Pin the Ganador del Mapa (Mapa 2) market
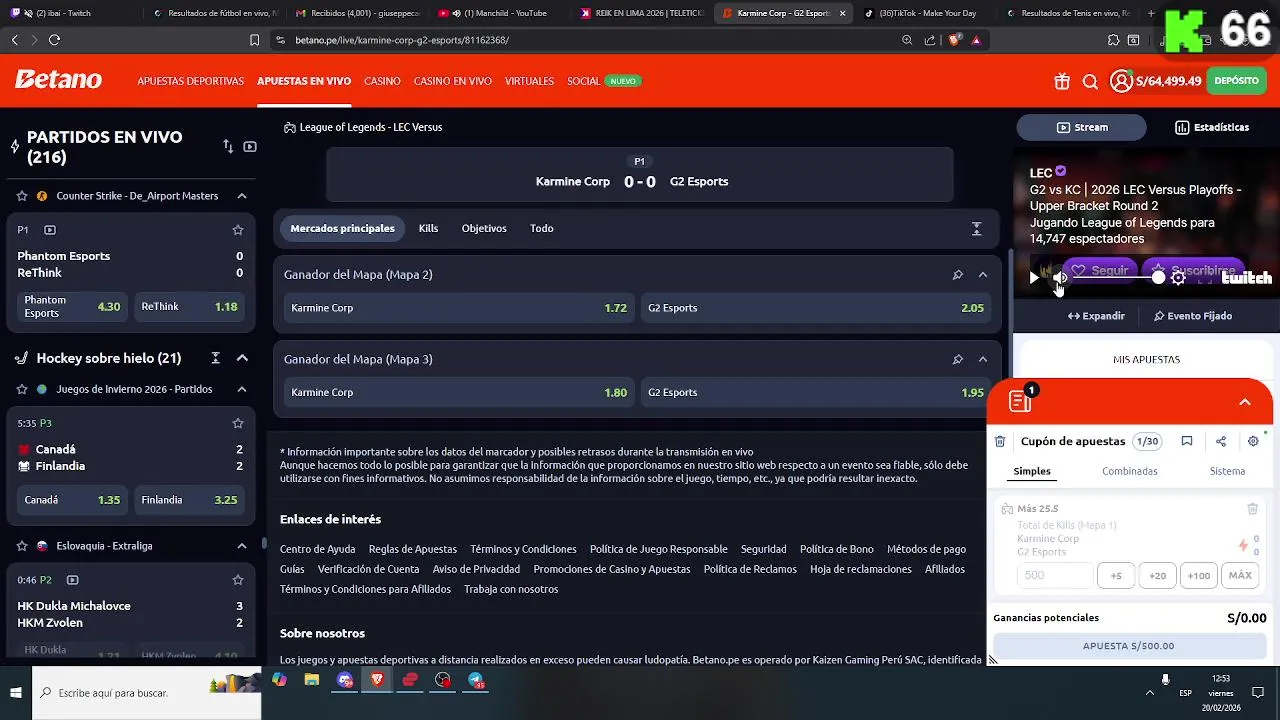The image size is (1280, 720). point(957,274)
